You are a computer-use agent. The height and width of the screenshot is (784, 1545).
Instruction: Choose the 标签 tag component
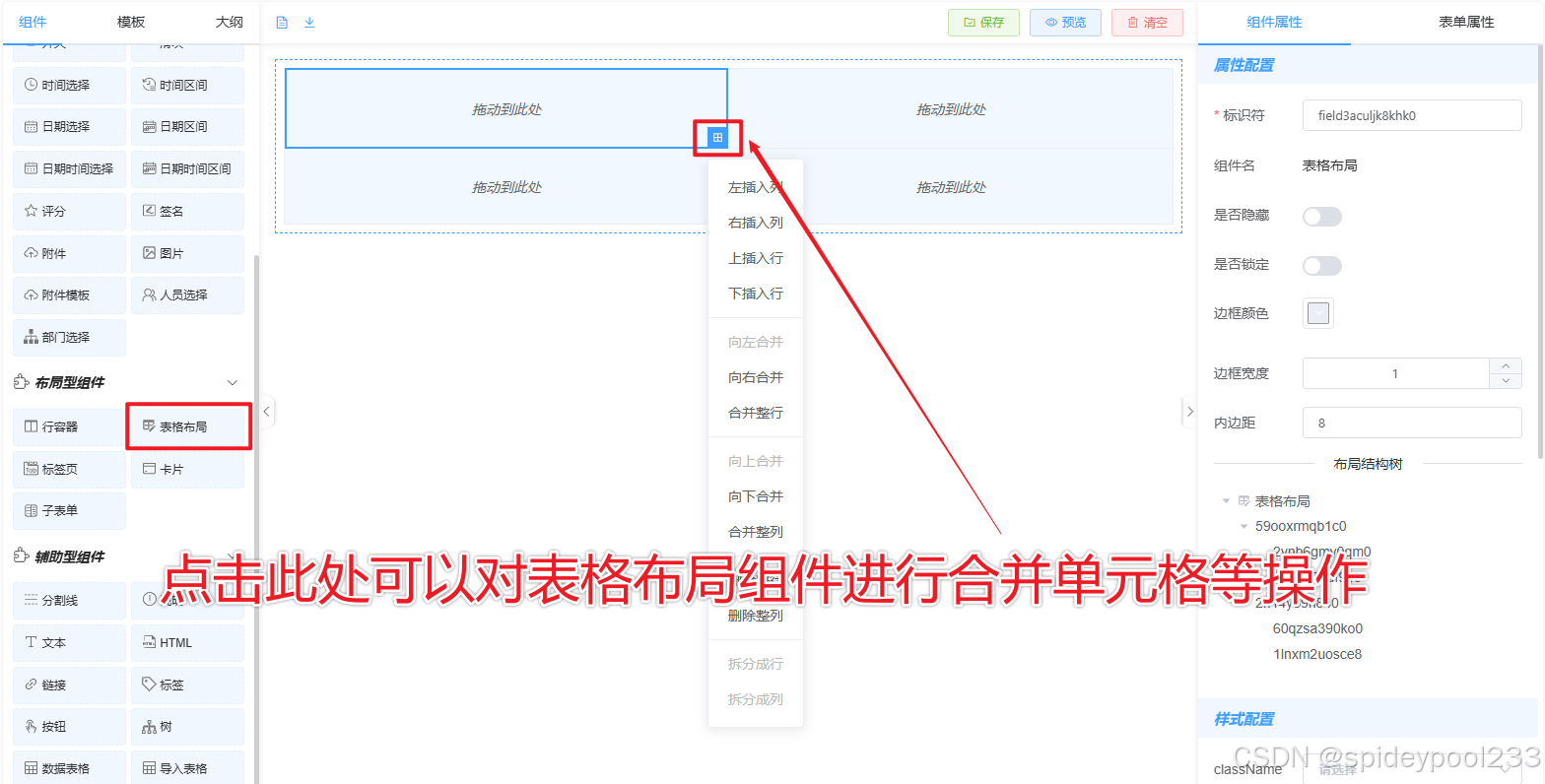click(x=187, y=686)
